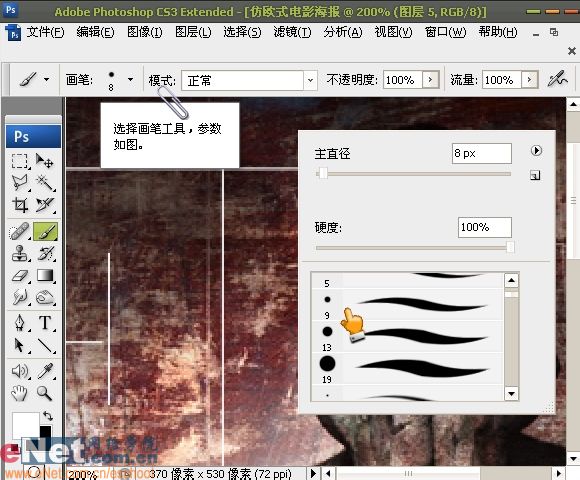The width and height of the screenshot is (580, 480).
Task: Click the foreground color swatch
Action: [26, 425]
